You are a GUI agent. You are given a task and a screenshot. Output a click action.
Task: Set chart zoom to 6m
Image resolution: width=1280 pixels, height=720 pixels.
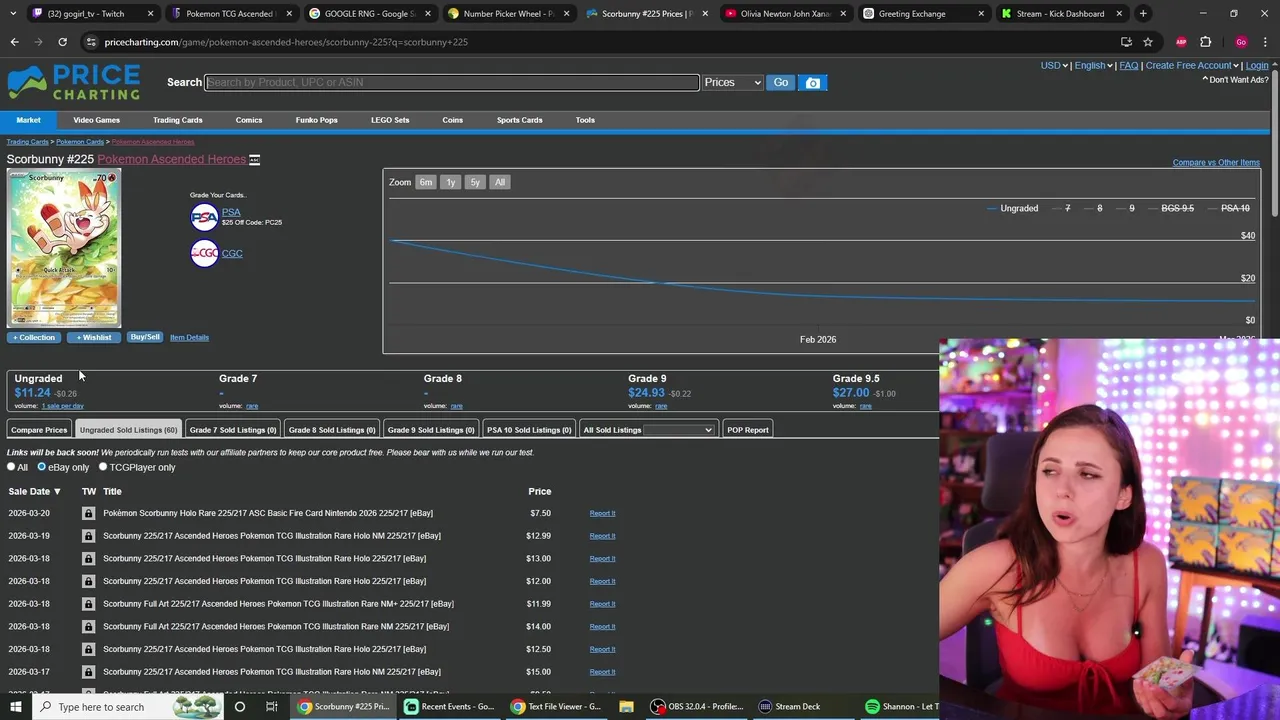426,182
